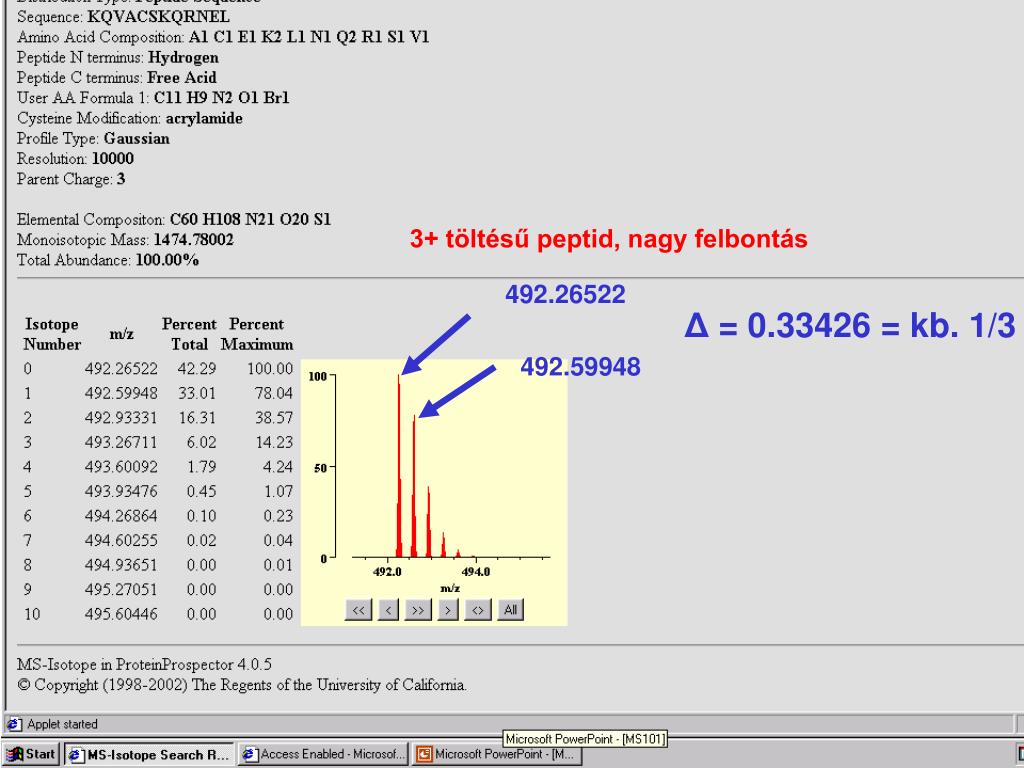
Task: Click the User AA Formula 'C11 H9 N2 O1 Br1'
Action: pyautogui.click(x=221, y=98)
